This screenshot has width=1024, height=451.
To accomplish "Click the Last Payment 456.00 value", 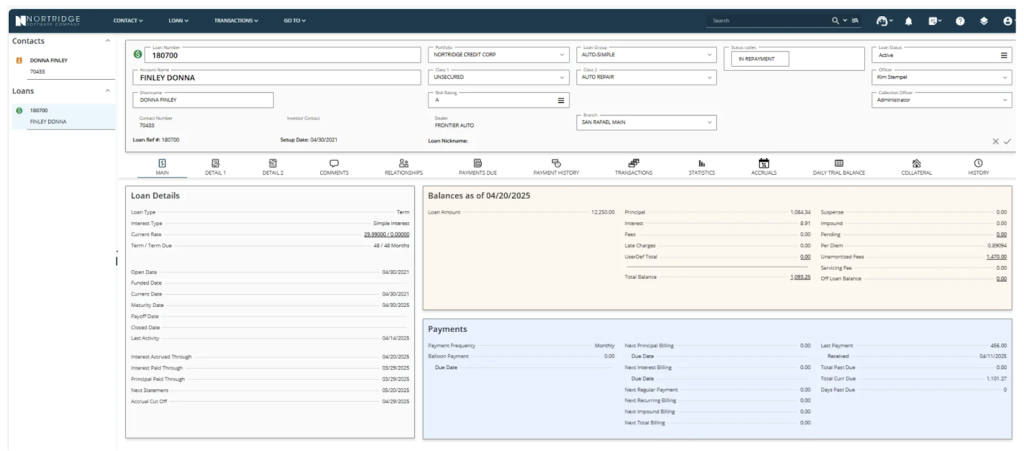I will click(999, 345).
